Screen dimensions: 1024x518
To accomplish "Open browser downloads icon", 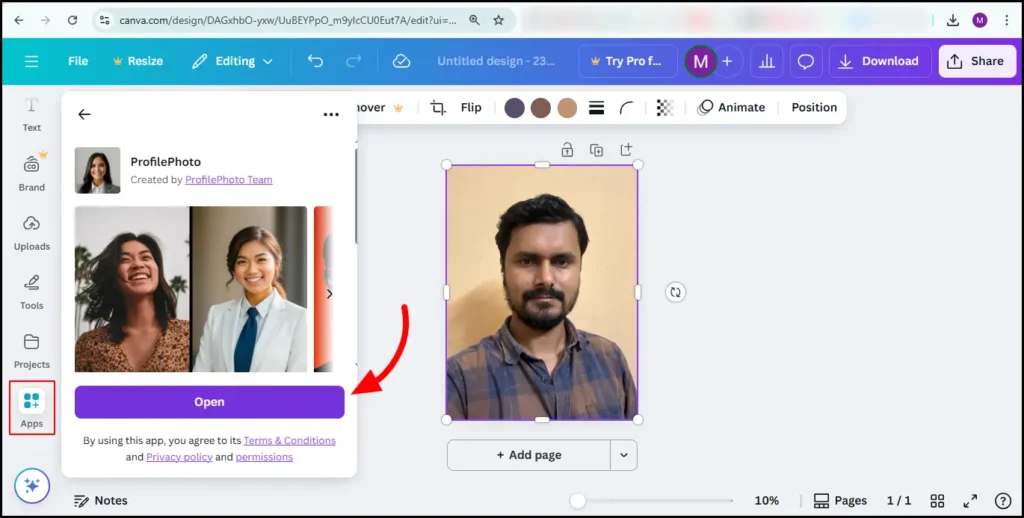I will [953, 20].
